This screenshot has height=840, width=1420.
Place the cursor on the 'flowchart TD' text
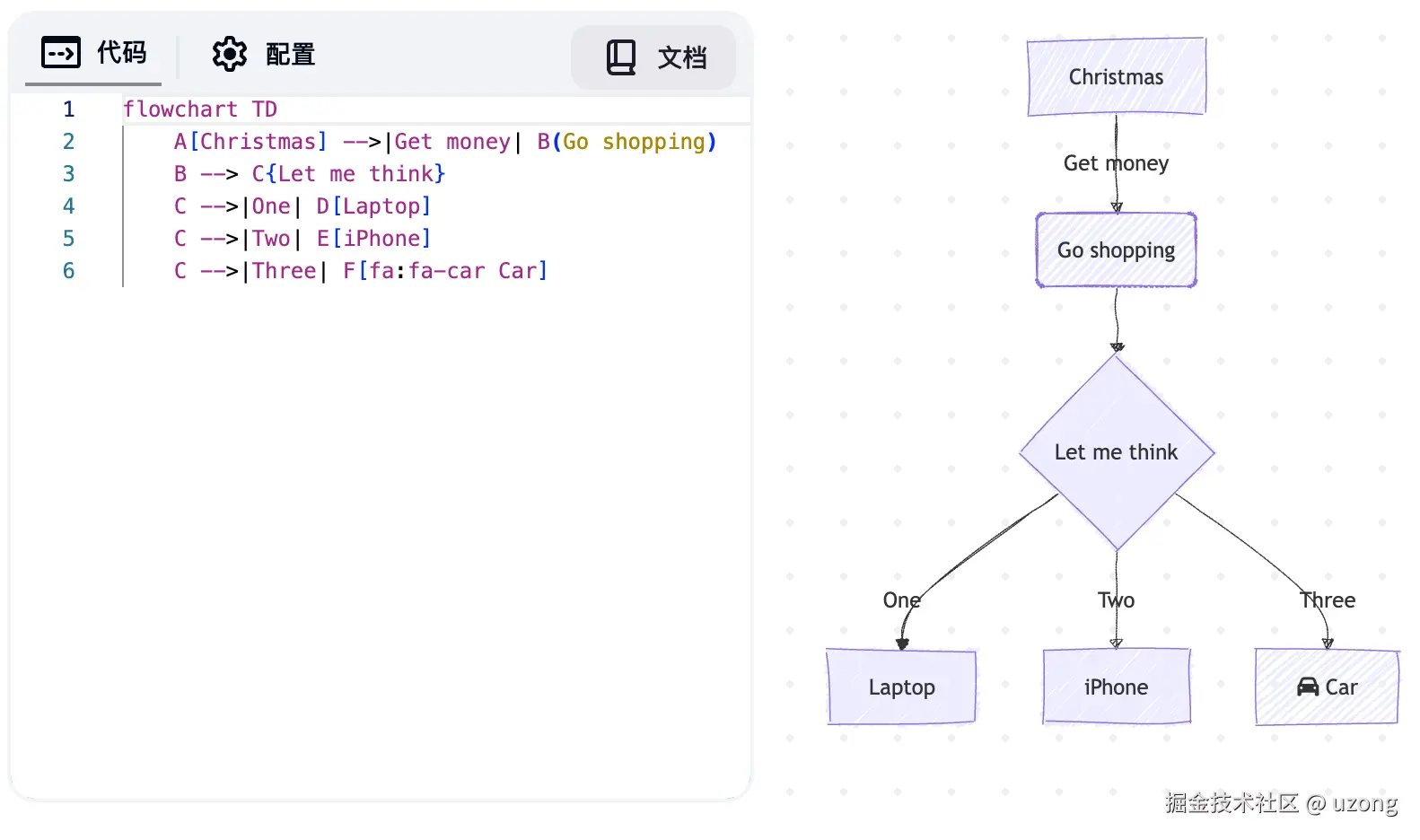pyautogui.click(x=200, y=109)
